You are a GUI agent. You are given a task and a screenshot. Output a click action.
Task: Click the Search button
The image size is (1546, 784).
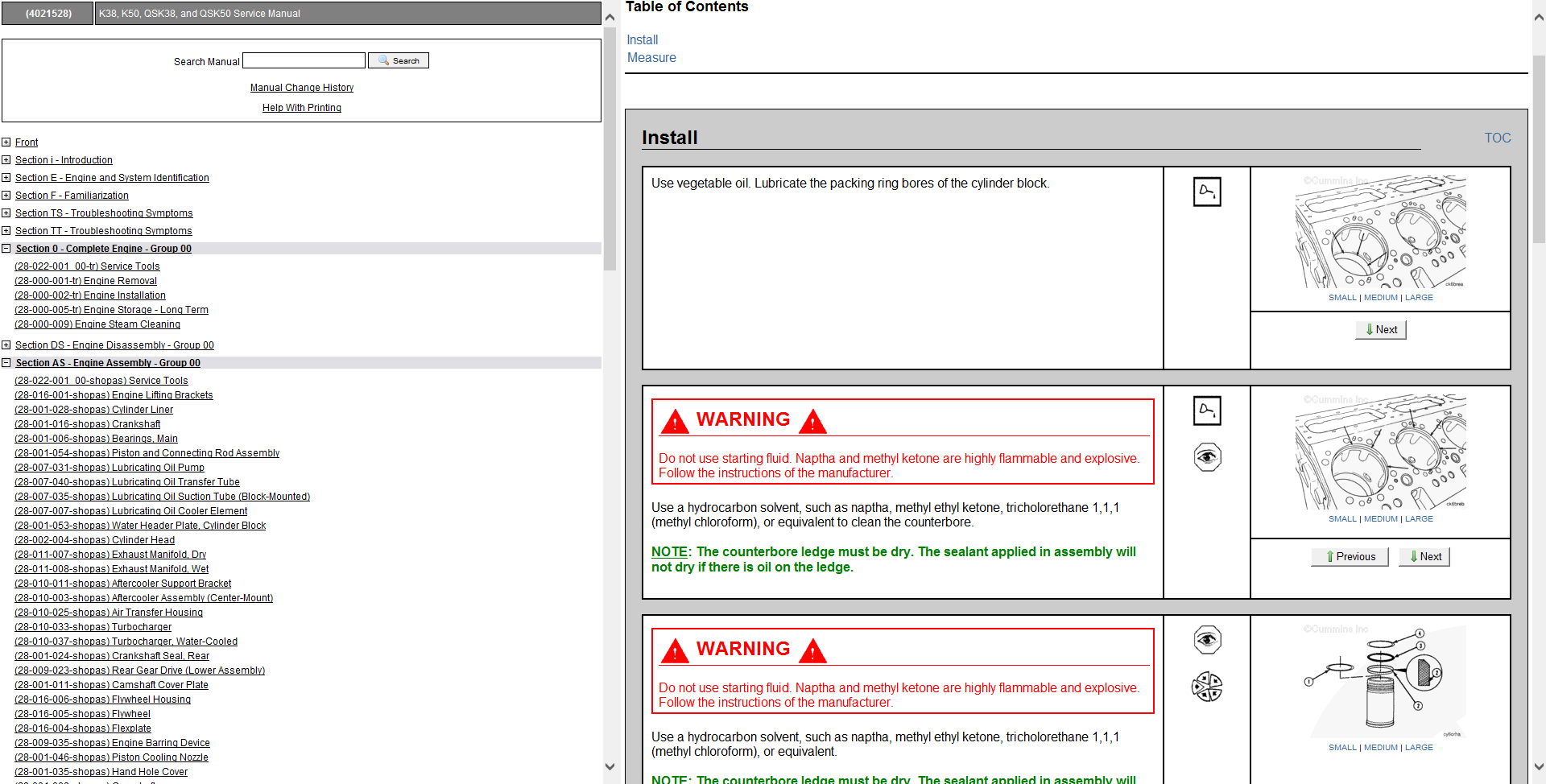pos(399,60)
